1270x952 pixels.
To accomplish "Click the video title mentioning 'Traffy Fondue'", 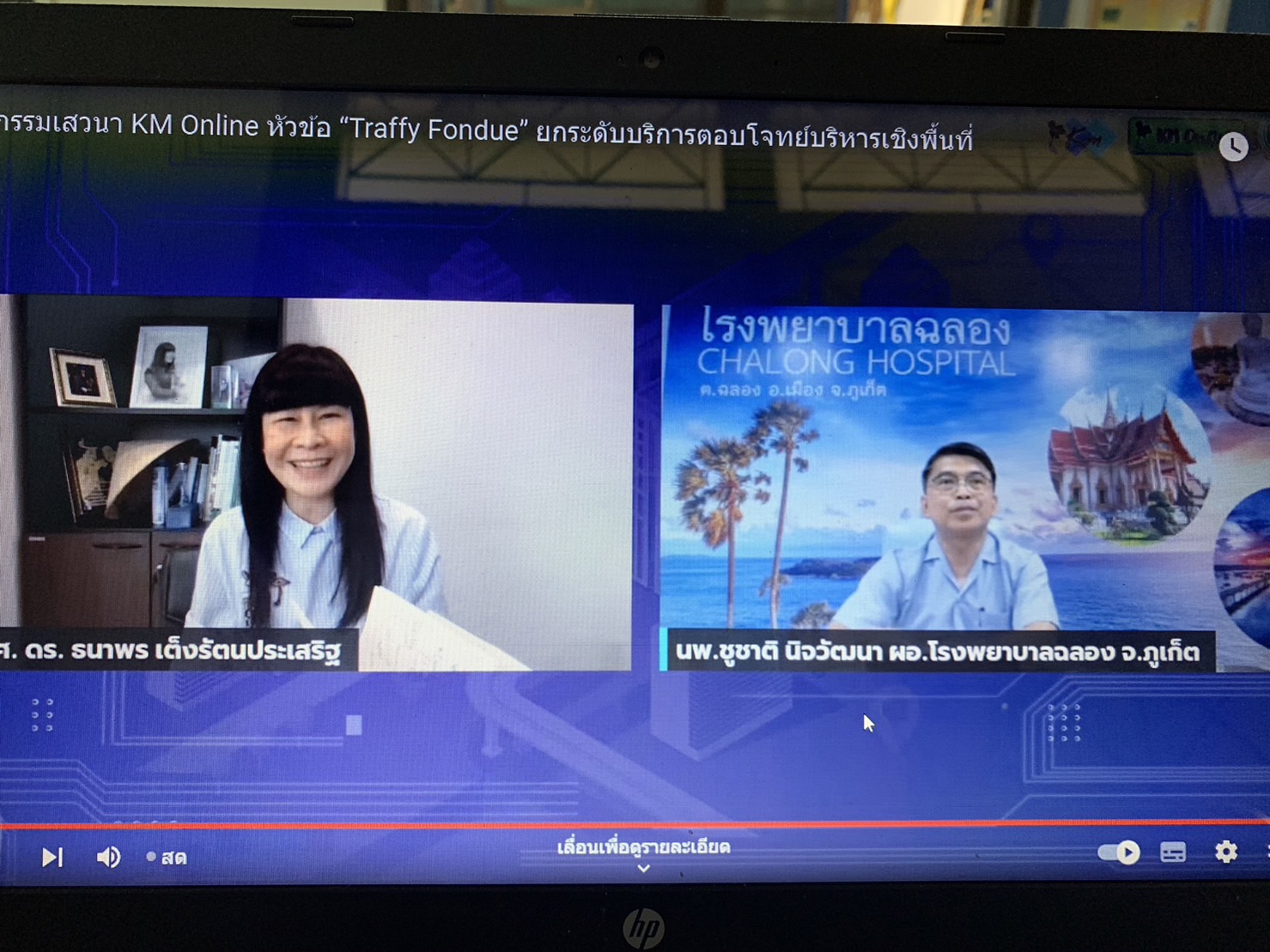I will tap(486, 130).
